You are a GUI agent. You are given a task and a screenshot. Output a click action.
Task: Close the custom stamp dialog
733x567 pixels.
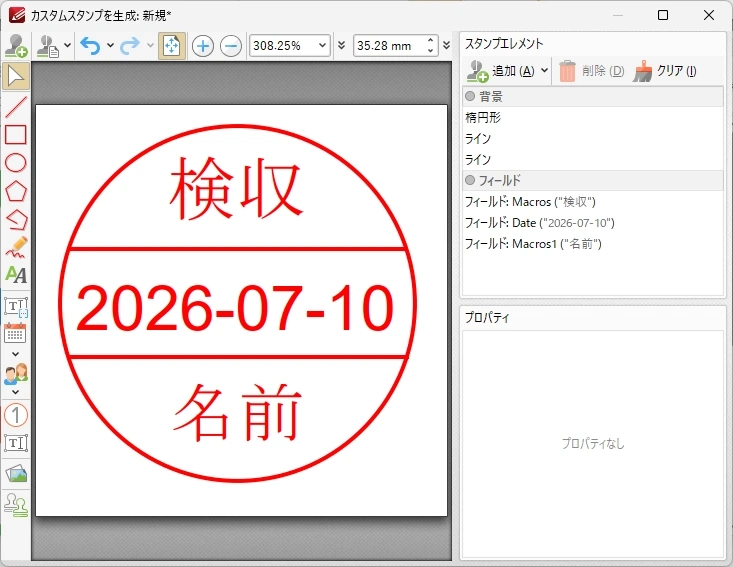pyautogui.click(x=709, y=15)
